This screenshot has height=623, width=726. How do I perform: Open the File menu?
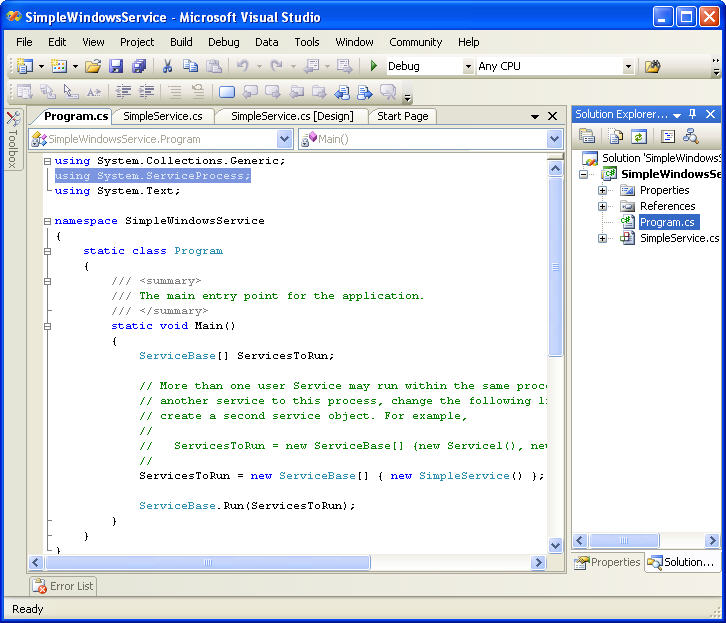click(x=24, y=42)
